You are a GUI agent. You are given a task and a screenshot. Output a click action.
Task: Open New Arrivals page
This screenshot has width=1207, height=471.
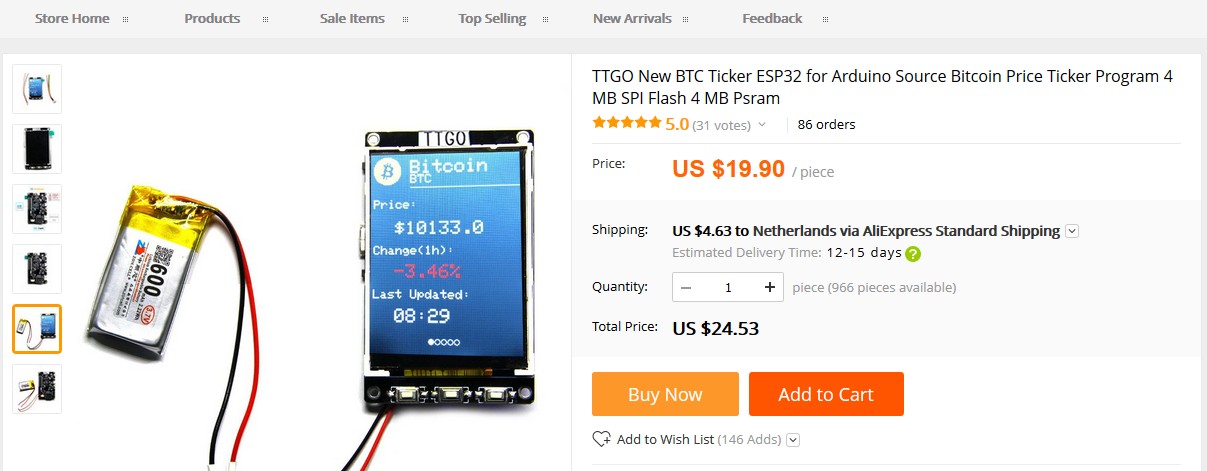[632, 18]
